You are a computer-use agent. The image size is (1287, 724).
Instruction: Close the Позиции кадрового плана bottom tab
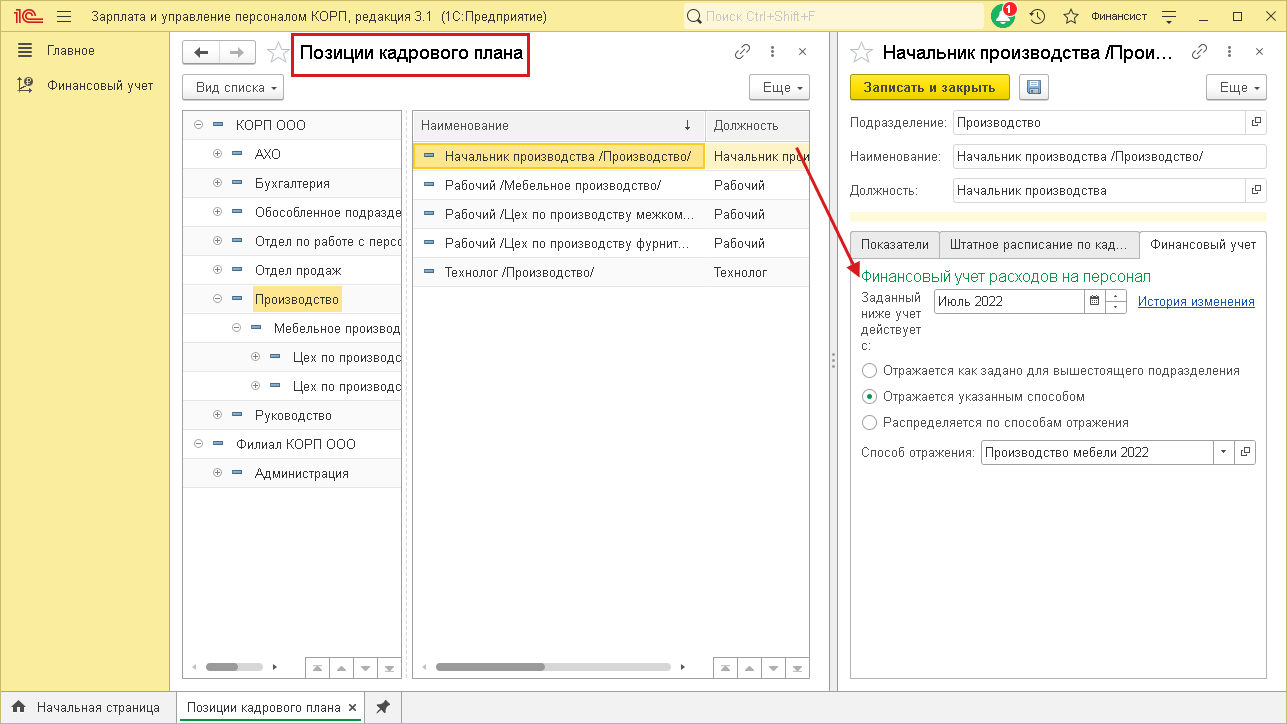(x=350, y=707)
